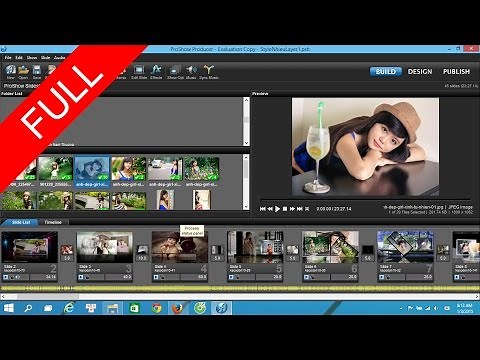The image size is (480, 360).
Task: Switch to the BUILD workspace
Action: click(x=386, y=72)
